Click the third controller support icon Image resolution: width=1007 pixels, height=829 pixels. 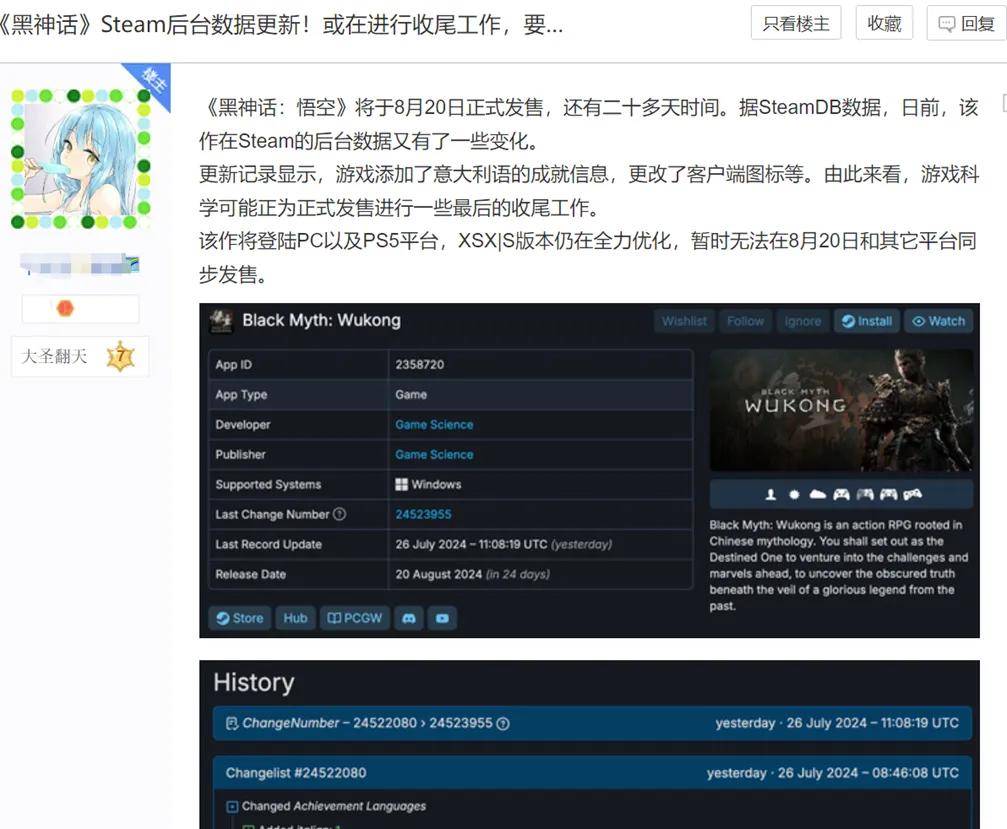click(889, 494)
